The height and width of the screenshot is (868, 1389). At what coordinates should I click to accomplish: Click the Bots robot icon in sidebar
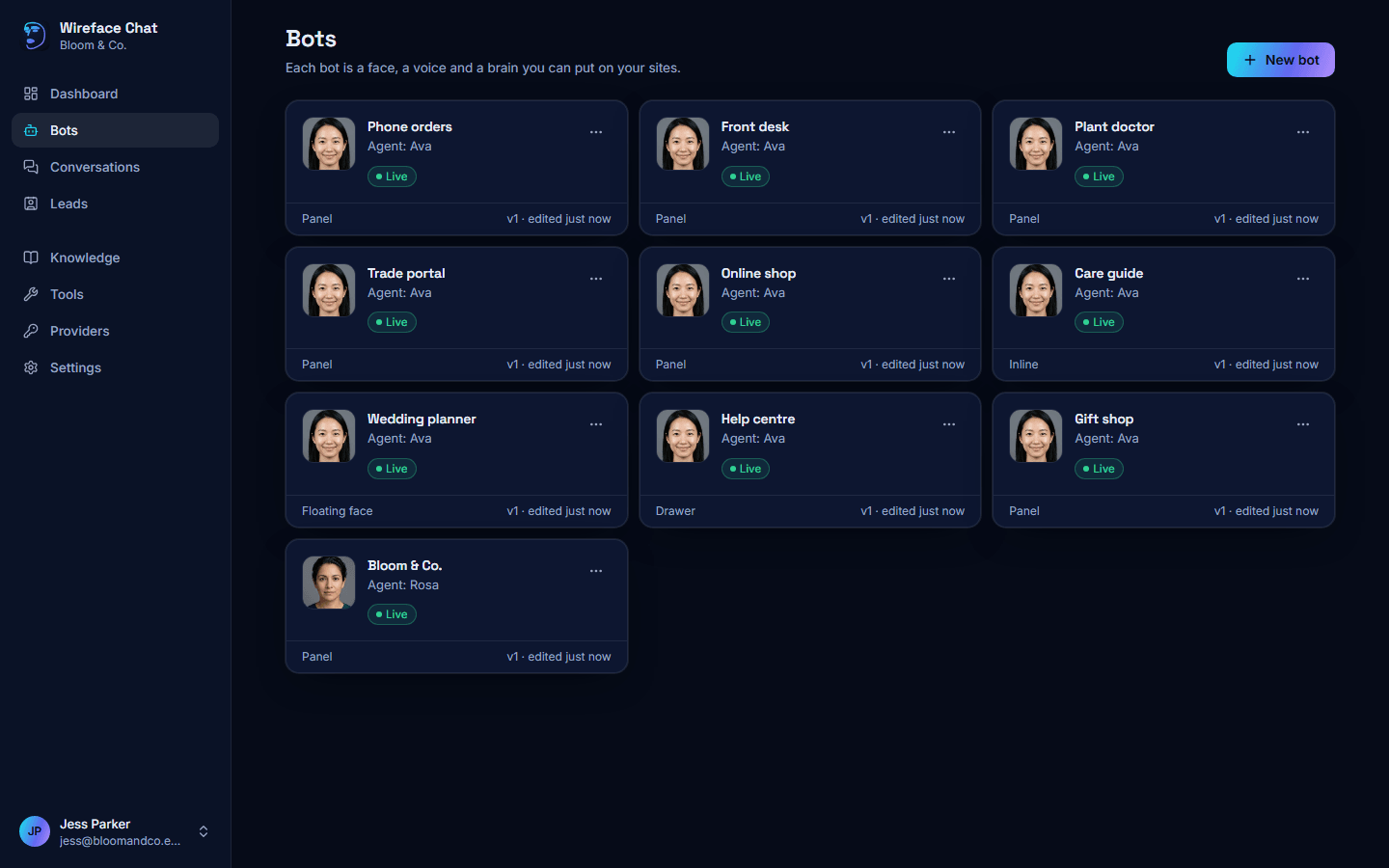coord(31,130)
